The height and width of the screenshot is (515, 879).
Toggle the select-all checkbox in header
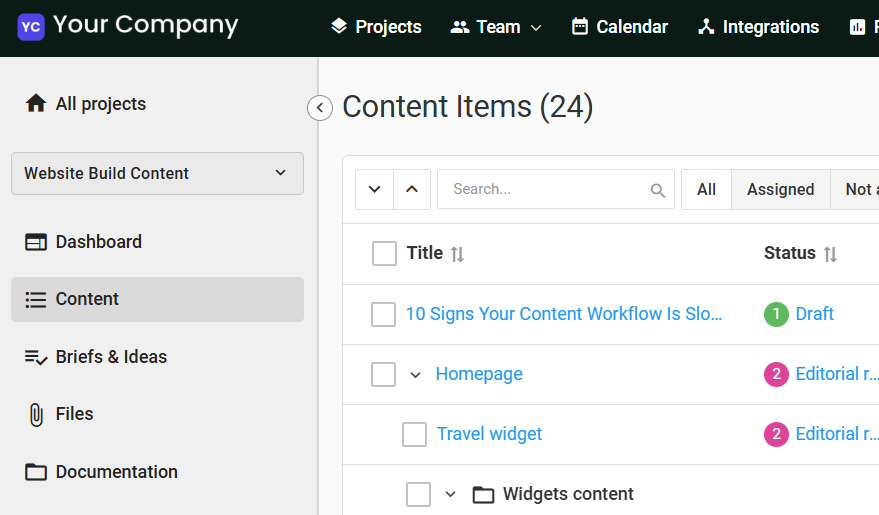pos(384,253)
